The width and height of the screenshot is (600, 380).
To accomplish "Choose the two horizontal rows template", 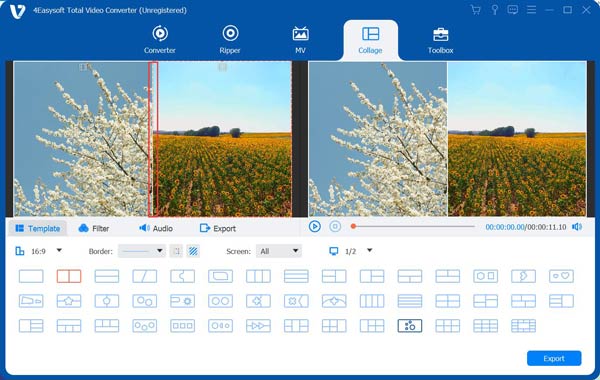I will [x=107, y=276].
